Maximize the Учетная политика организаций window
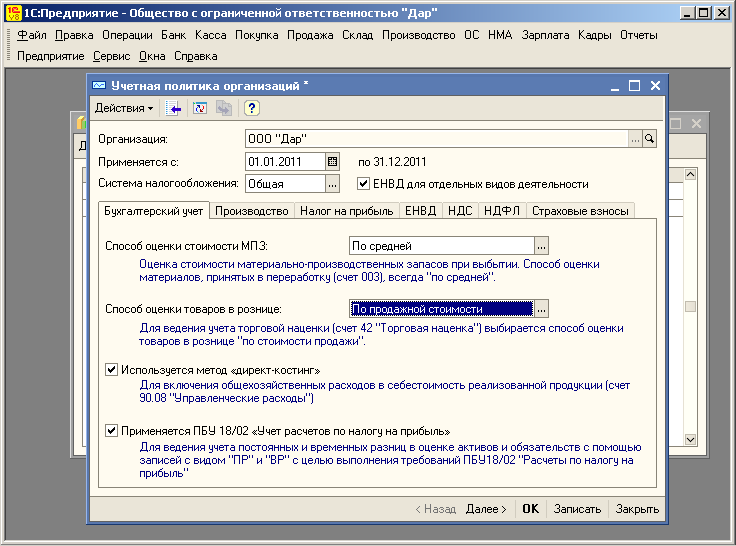 (634, 85)
